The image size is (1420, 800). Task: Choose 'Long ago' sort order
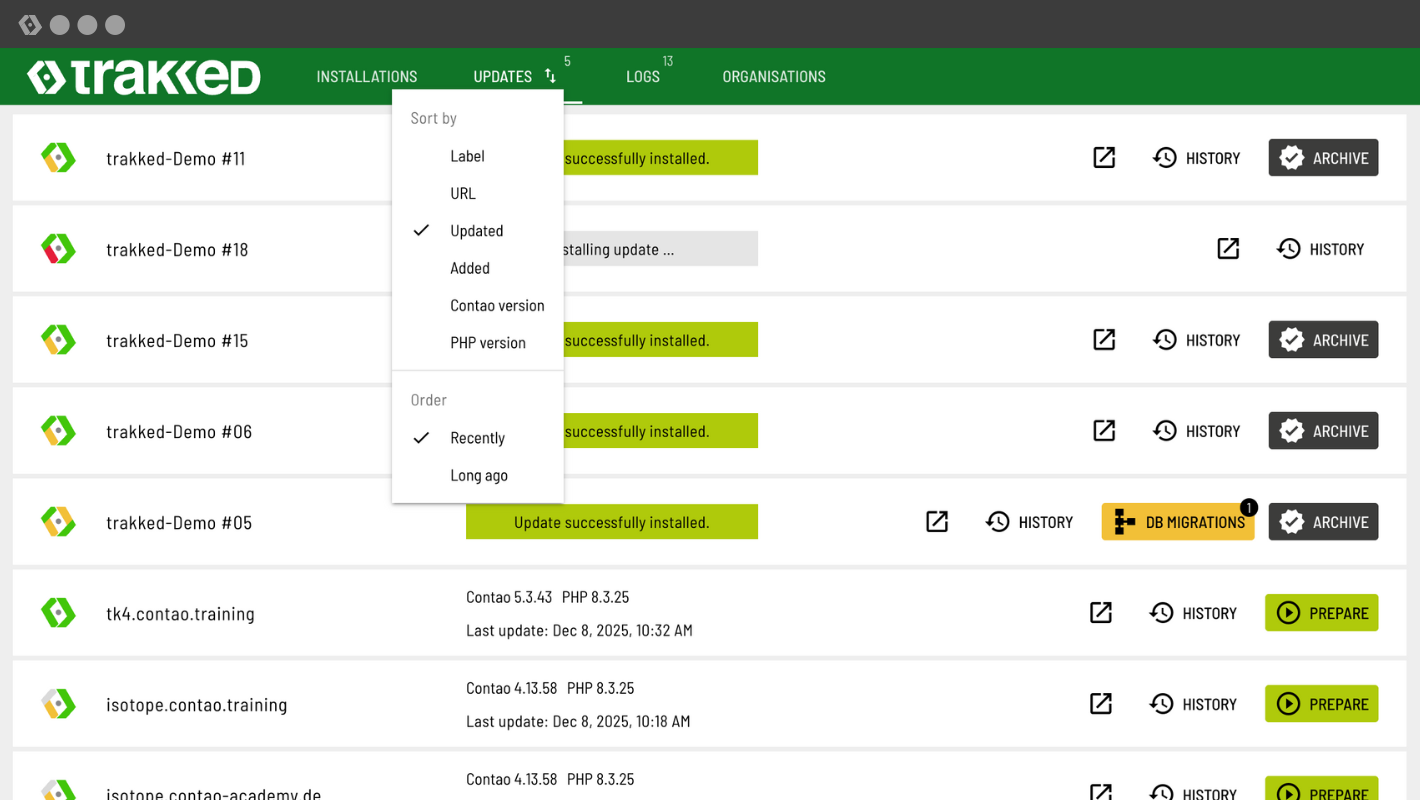tap(479, 475)
